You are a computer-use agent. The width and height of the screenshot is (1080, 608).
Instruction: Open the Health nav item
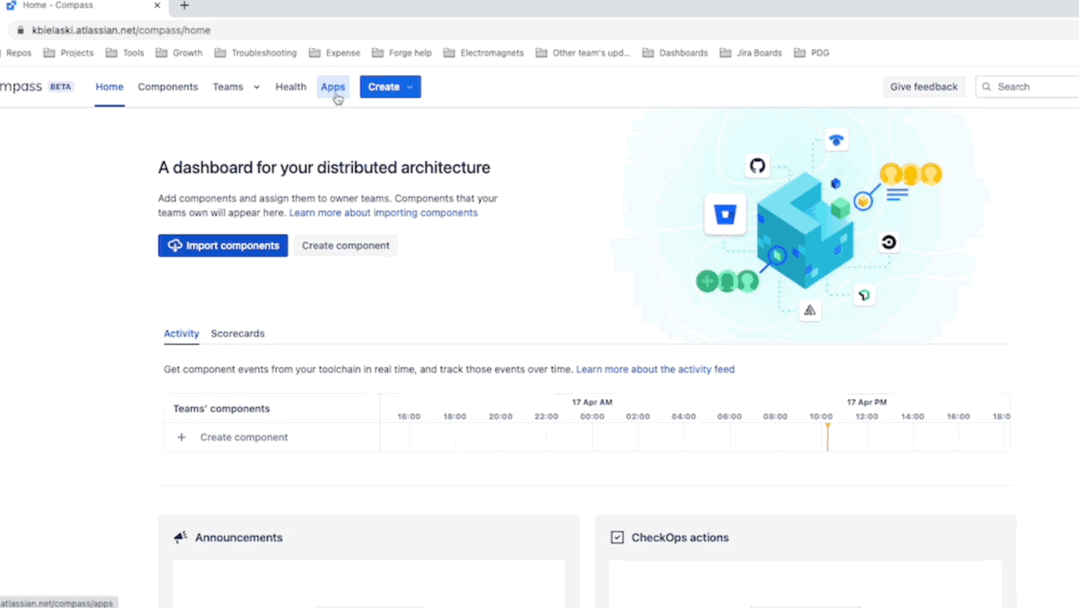[291, 87]
